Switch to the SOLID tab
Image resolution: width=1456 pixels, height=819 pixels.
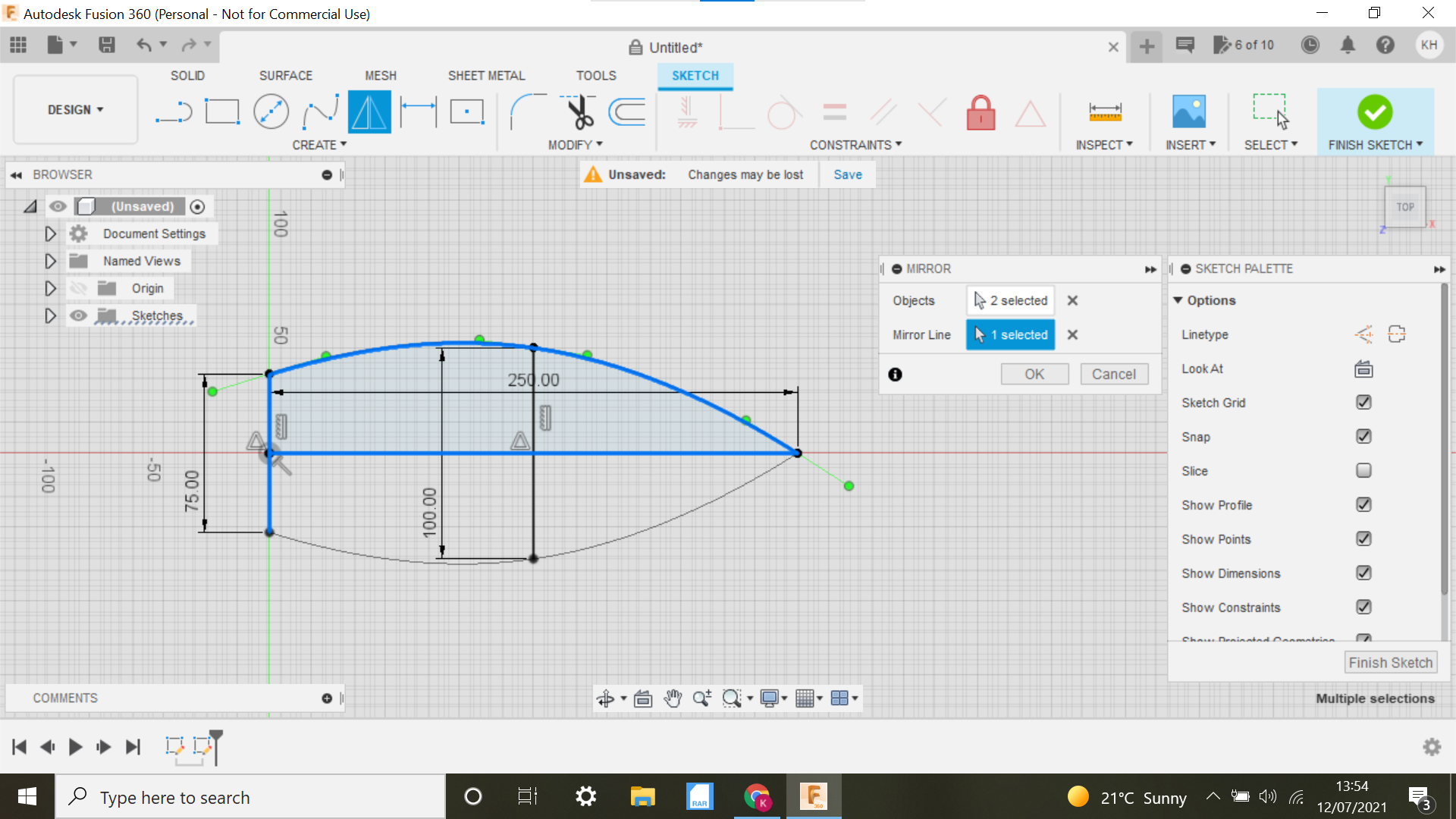[188, 75]
